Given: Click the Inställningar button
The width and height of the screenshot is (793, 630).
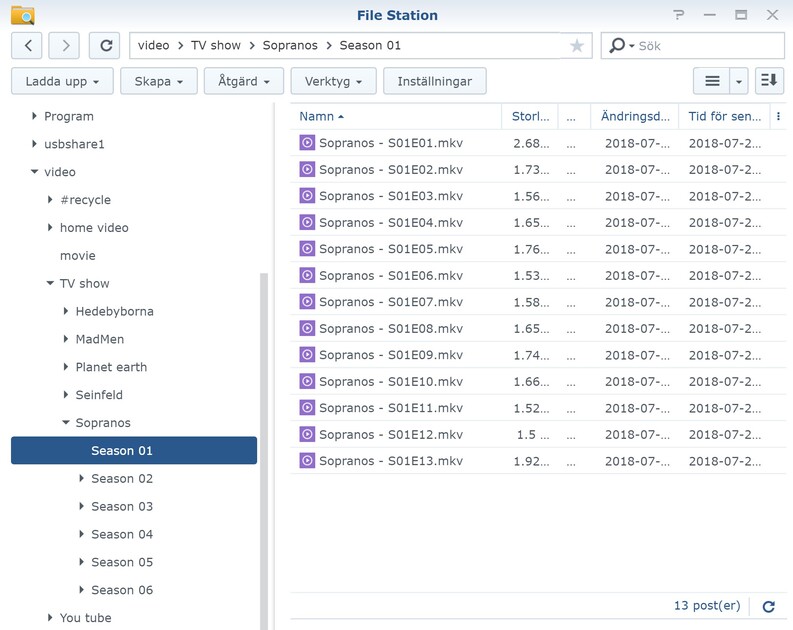Looking at the screenshot, I should pyautogui.click(x=434, y=81).
